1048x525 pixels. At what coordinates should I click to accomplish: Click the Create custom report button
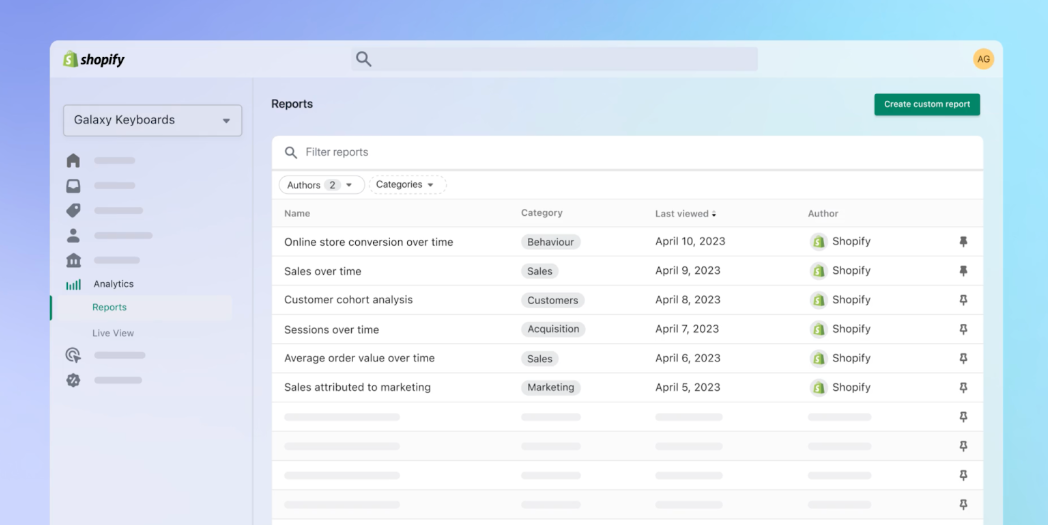point(927,104)
